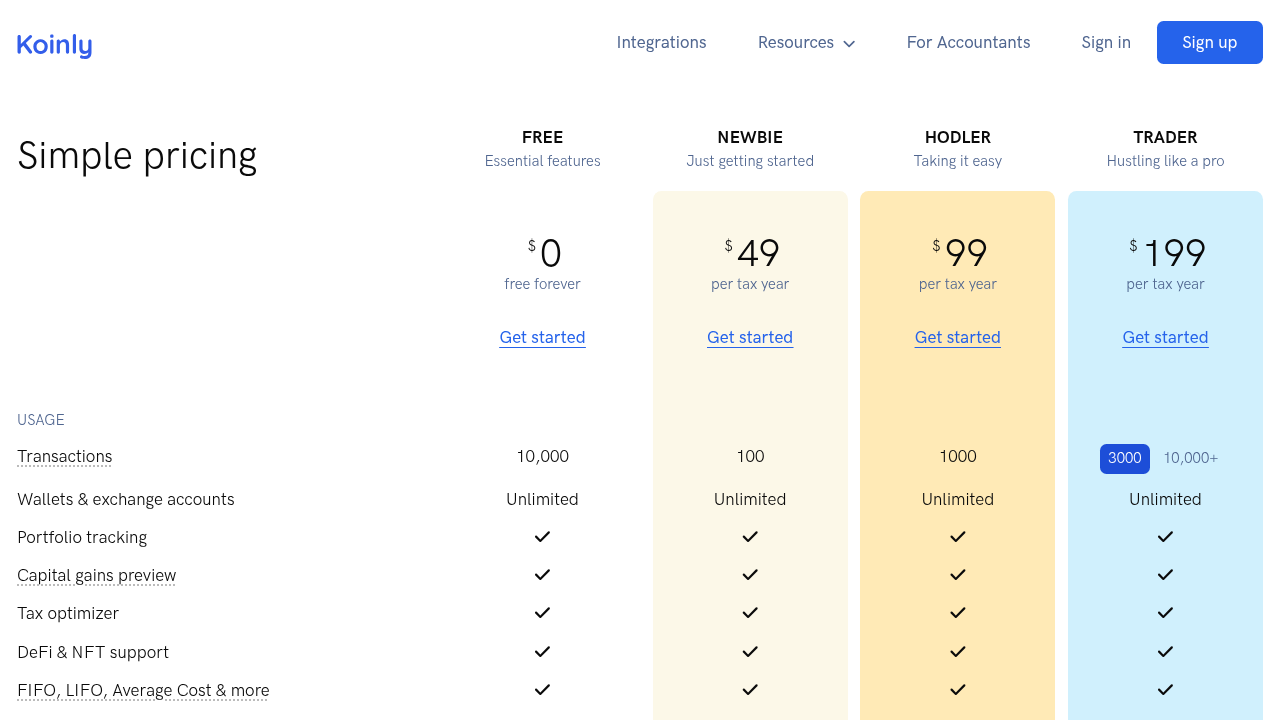Get started with the Newbie plan
The width and height of the screenshot is (1280, 720).
[x=750, y=337]
